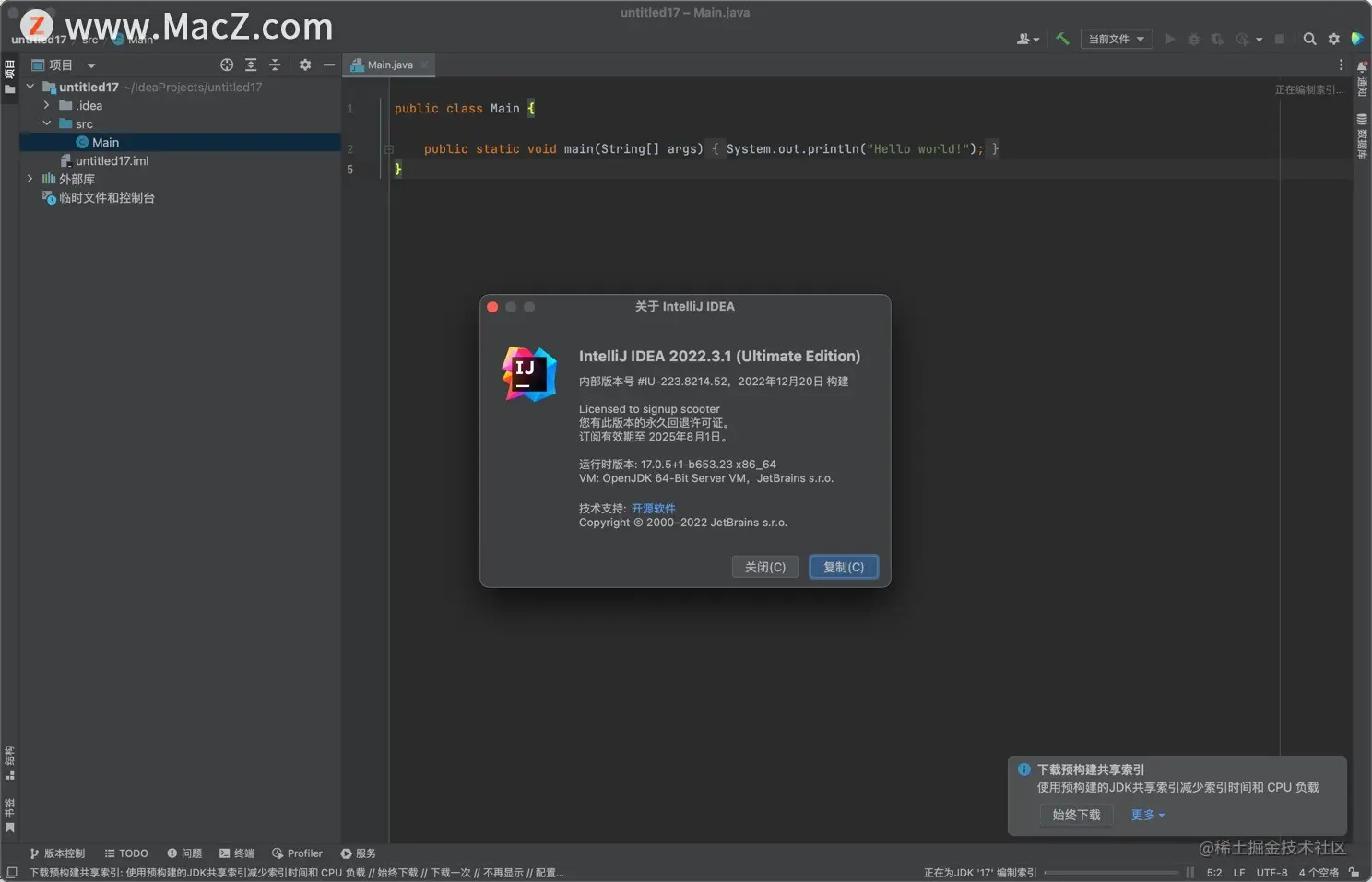Open the user account icon menu
This screenshot has width=1372, height=882.
(x=1027, y=39)
